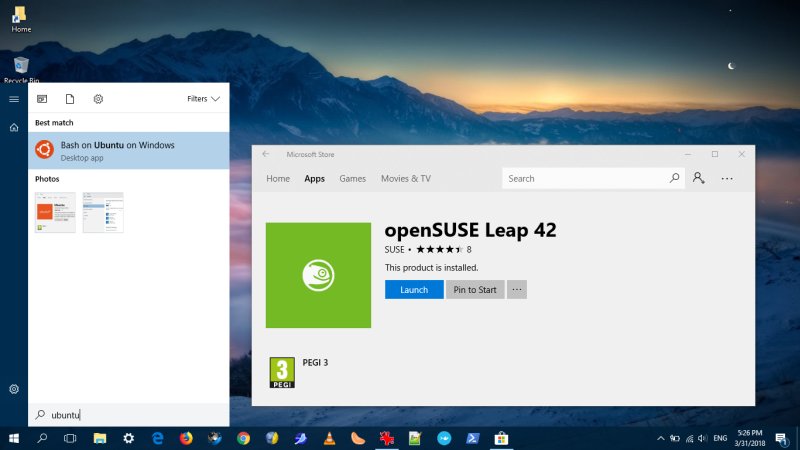Click Pin to Start button

475,289
